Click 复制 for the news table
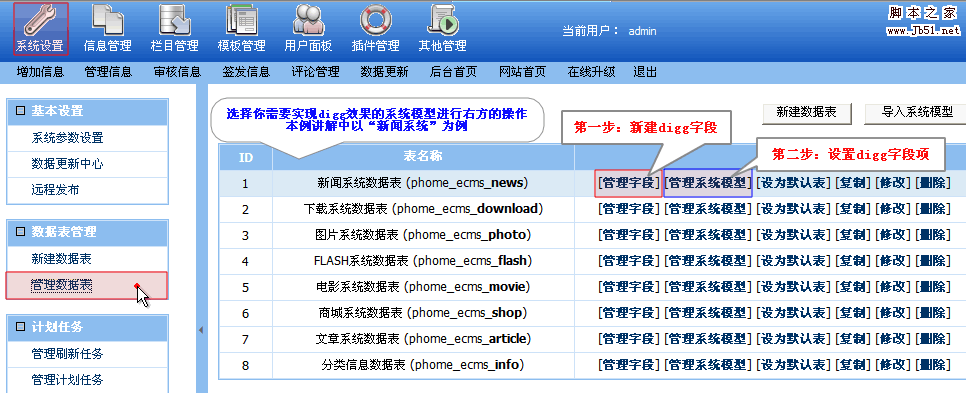The width and height of the screenshot is (966, 393). (x=853, y=183)
